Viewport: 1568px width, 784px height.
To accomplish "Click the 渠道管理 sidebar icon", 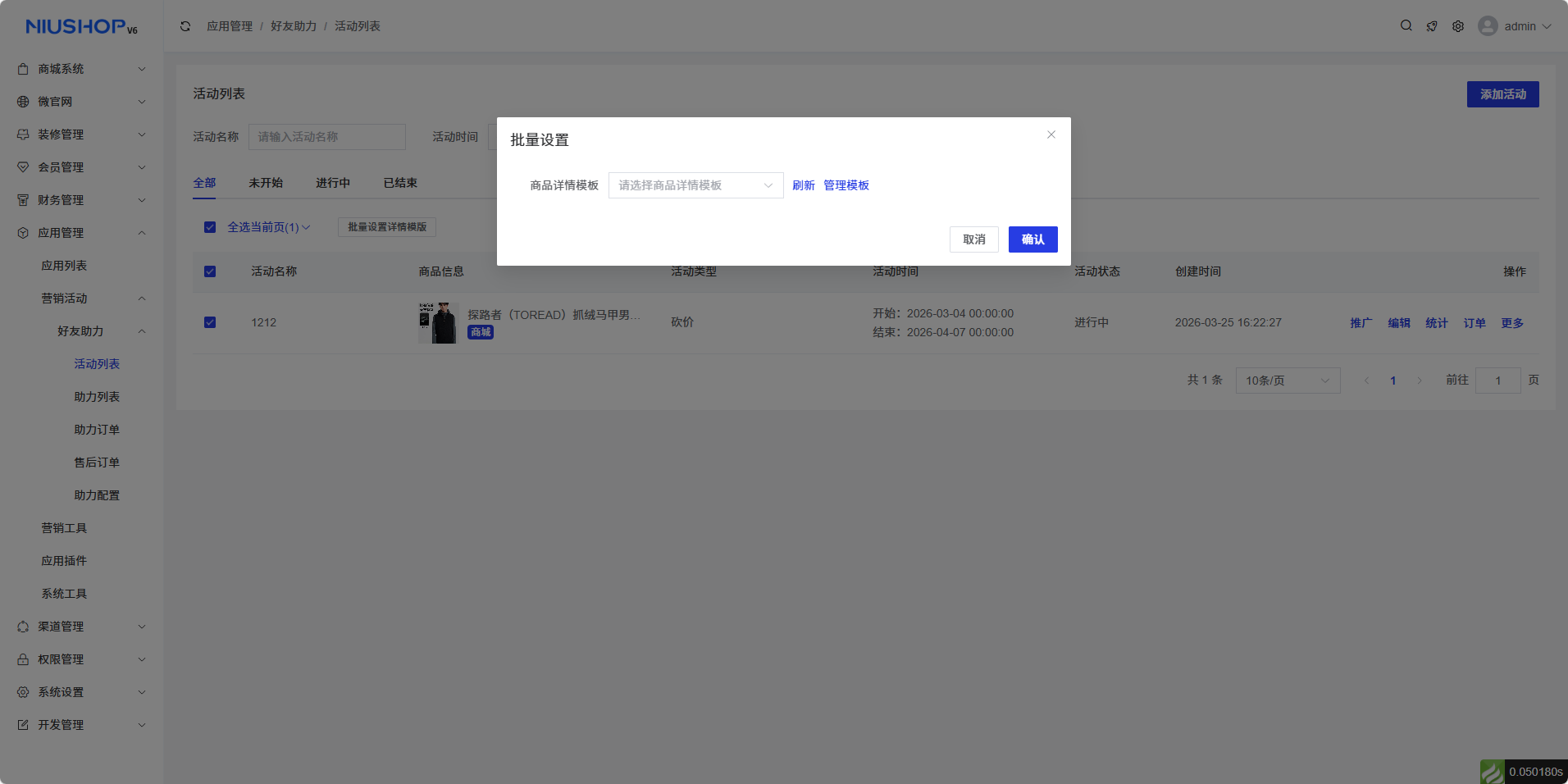I will pos(23,627).
